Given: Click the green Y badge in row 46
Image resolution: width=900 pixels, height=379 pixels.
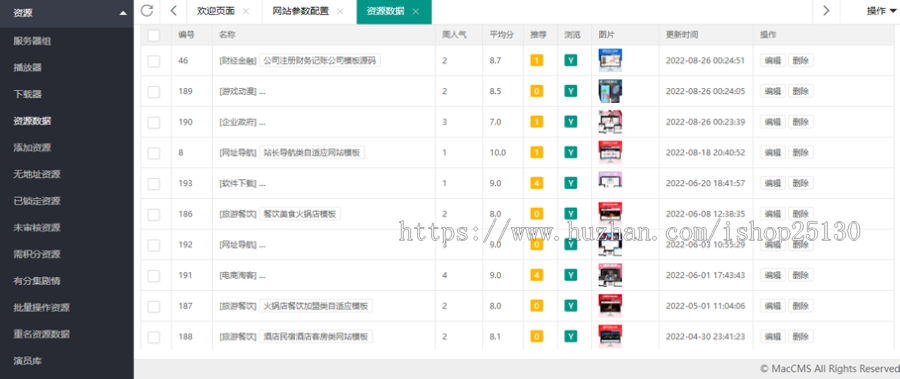Looking at the screenshot, I should coord(571,60).
